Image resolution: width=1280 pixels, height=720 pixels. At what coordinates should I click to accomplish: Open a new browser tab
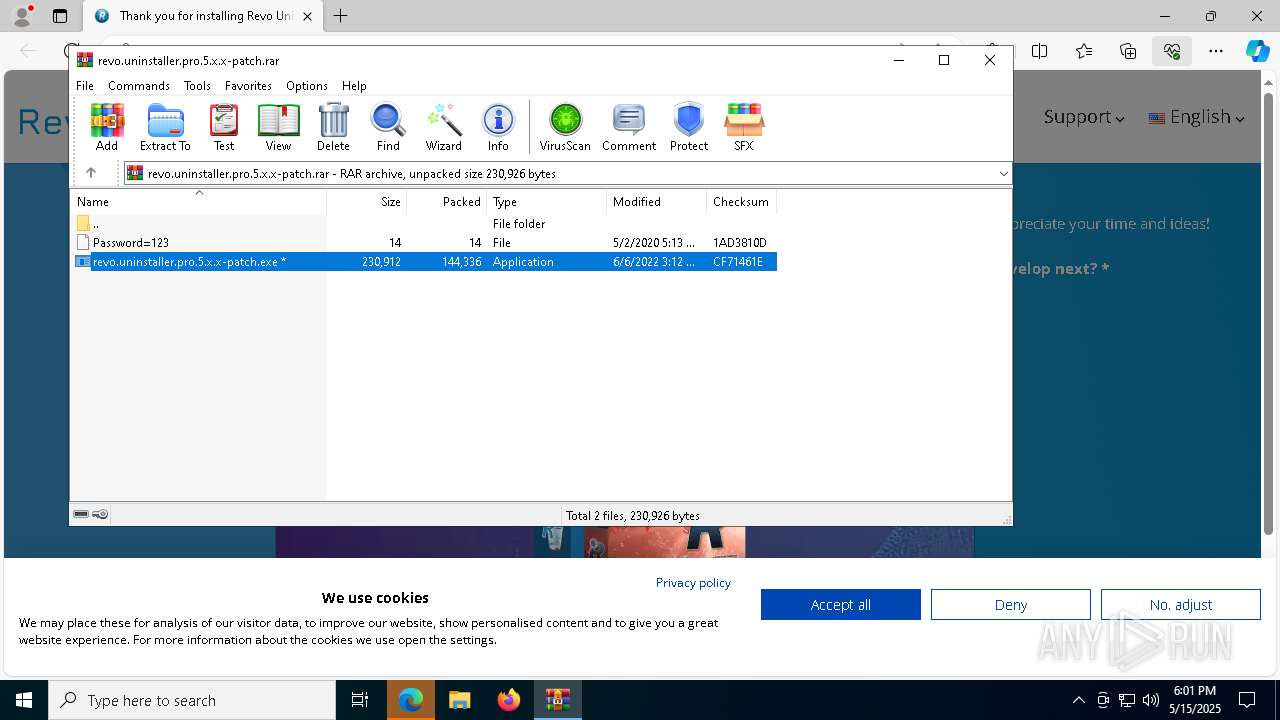coord(341,16)
